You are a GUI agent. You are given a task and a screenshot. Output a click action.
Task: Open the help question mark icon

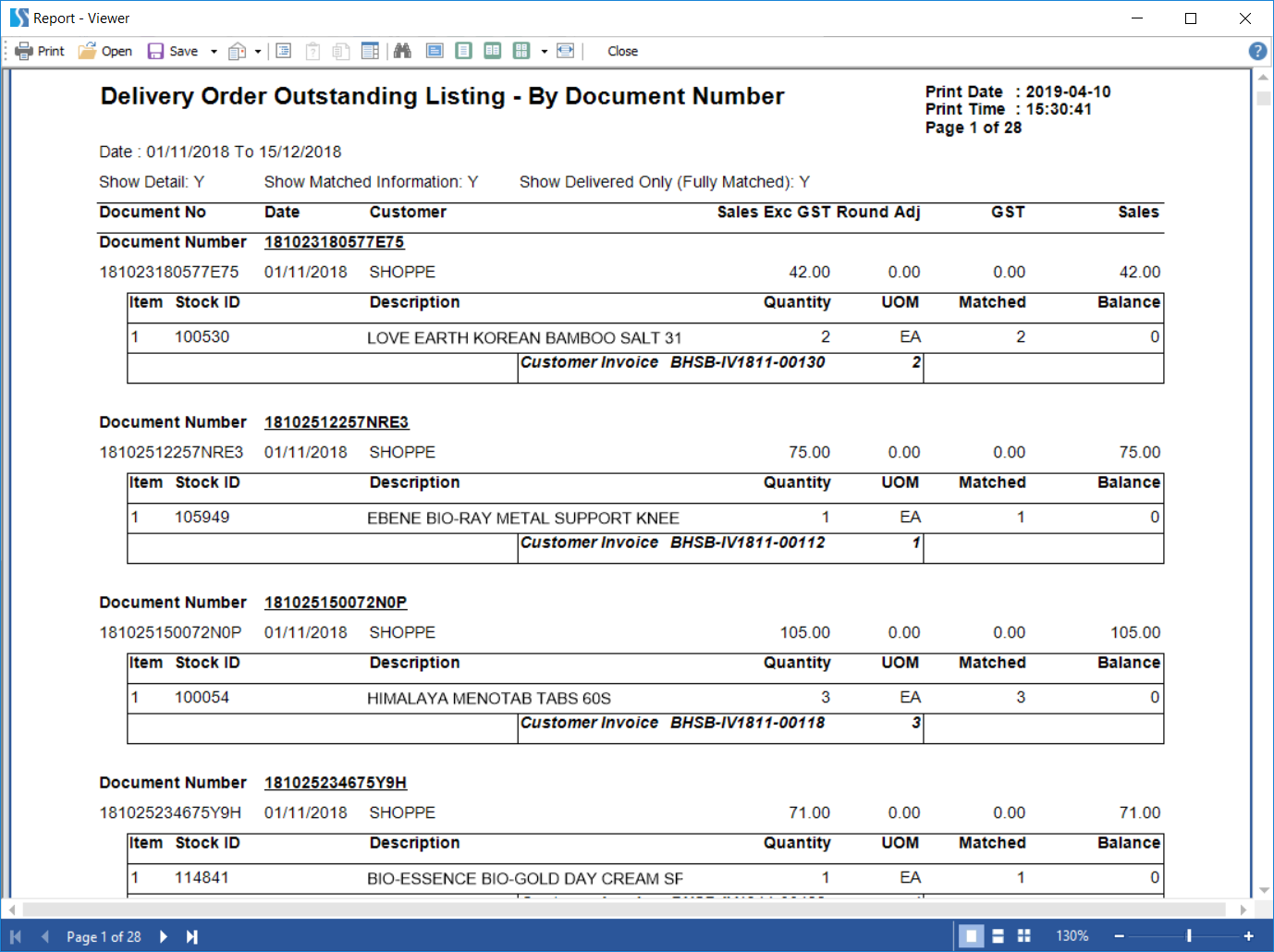(1257, 51)
